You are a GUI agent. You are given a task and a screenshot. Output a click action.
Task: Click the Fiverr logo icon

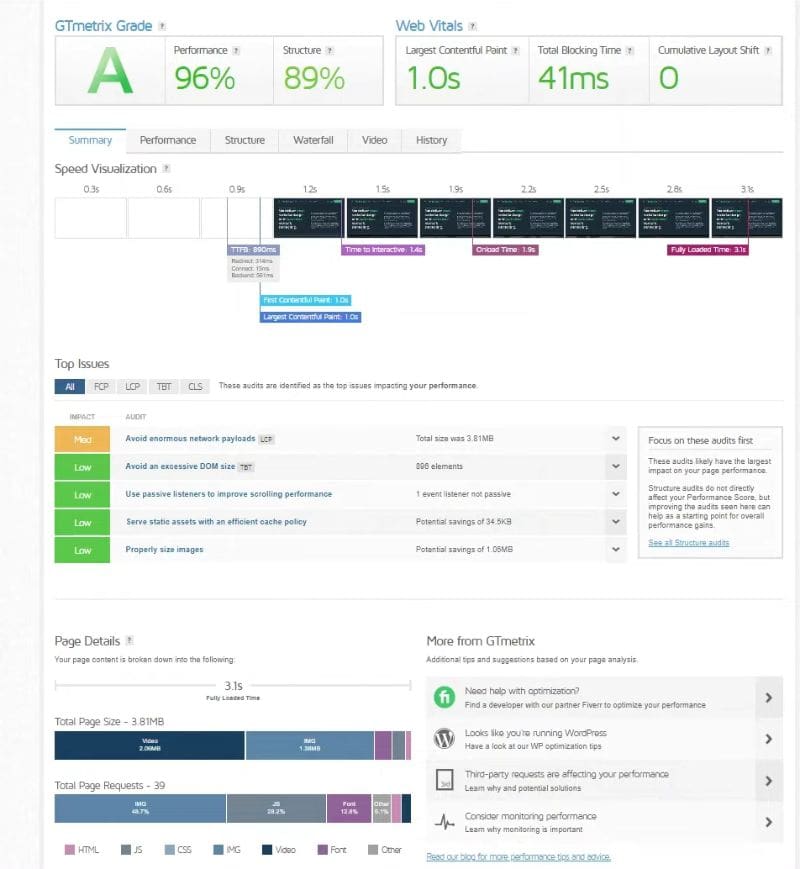444,697
